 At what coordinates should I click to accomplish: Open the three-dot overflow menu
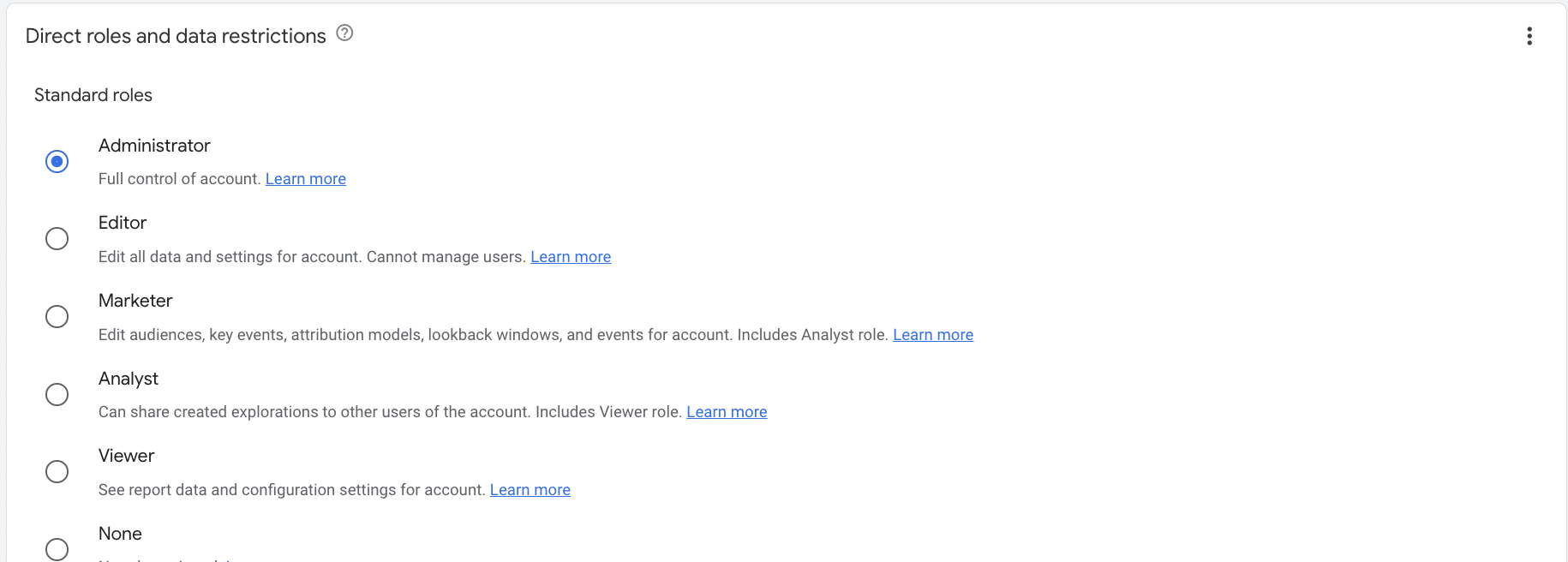coord(1529,36)
